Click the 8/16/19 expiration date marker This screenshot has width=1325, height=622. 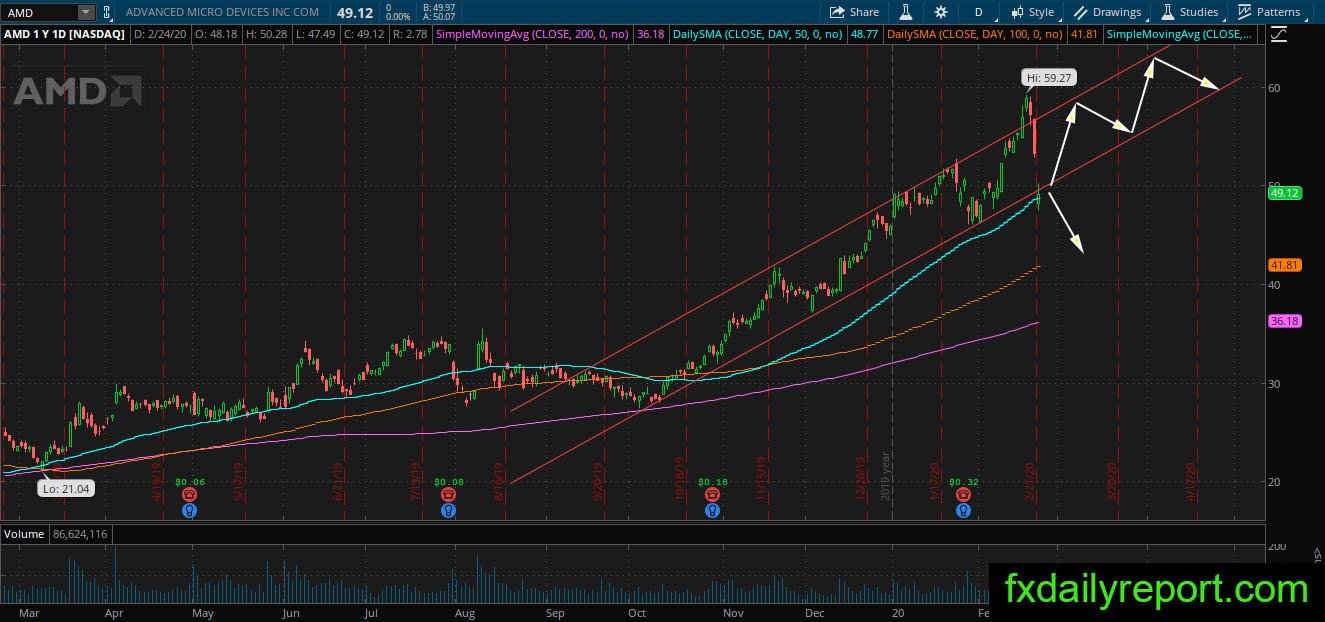click(500, 480)
